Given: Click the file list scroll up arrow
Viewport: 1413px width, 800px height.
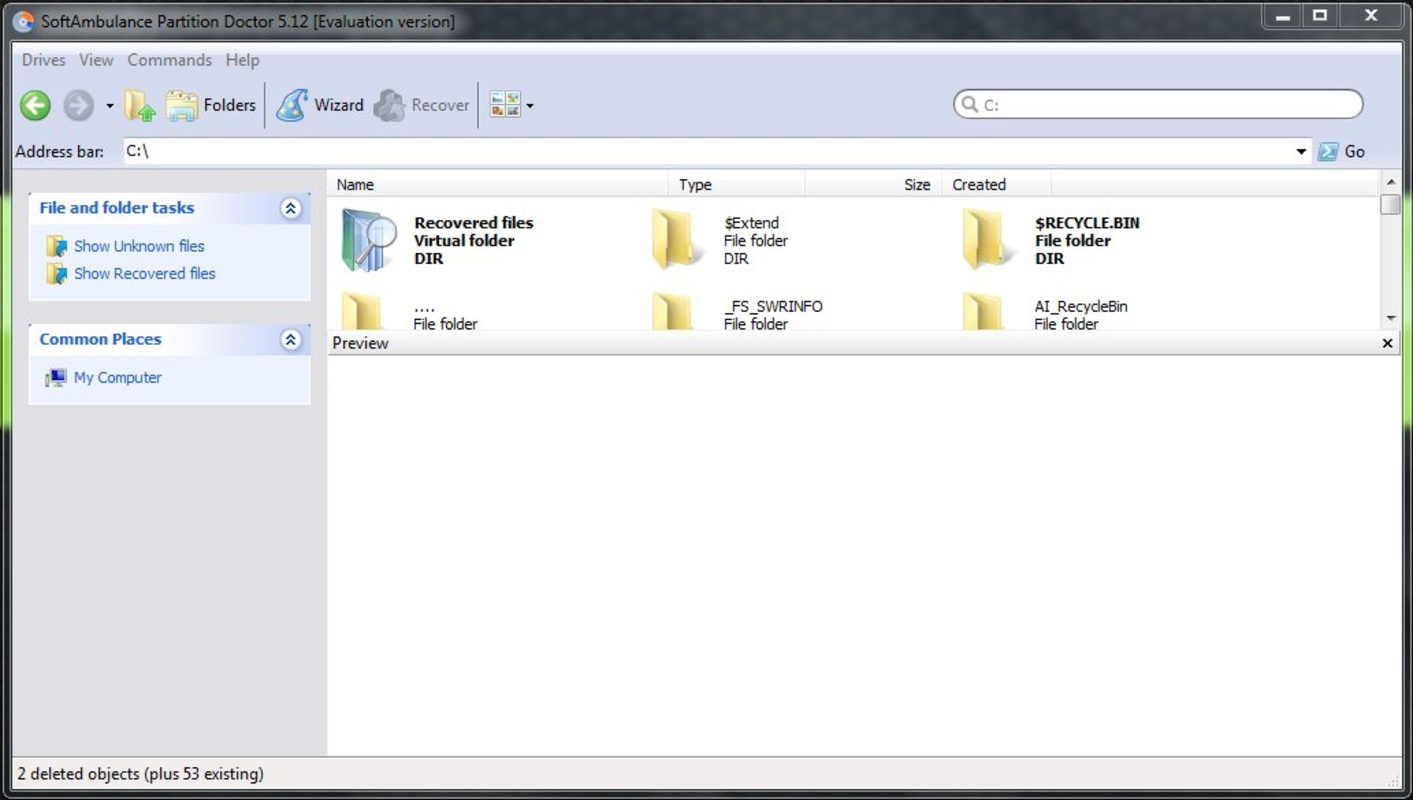Looking at the screenshot, I should coord(1391,182).
